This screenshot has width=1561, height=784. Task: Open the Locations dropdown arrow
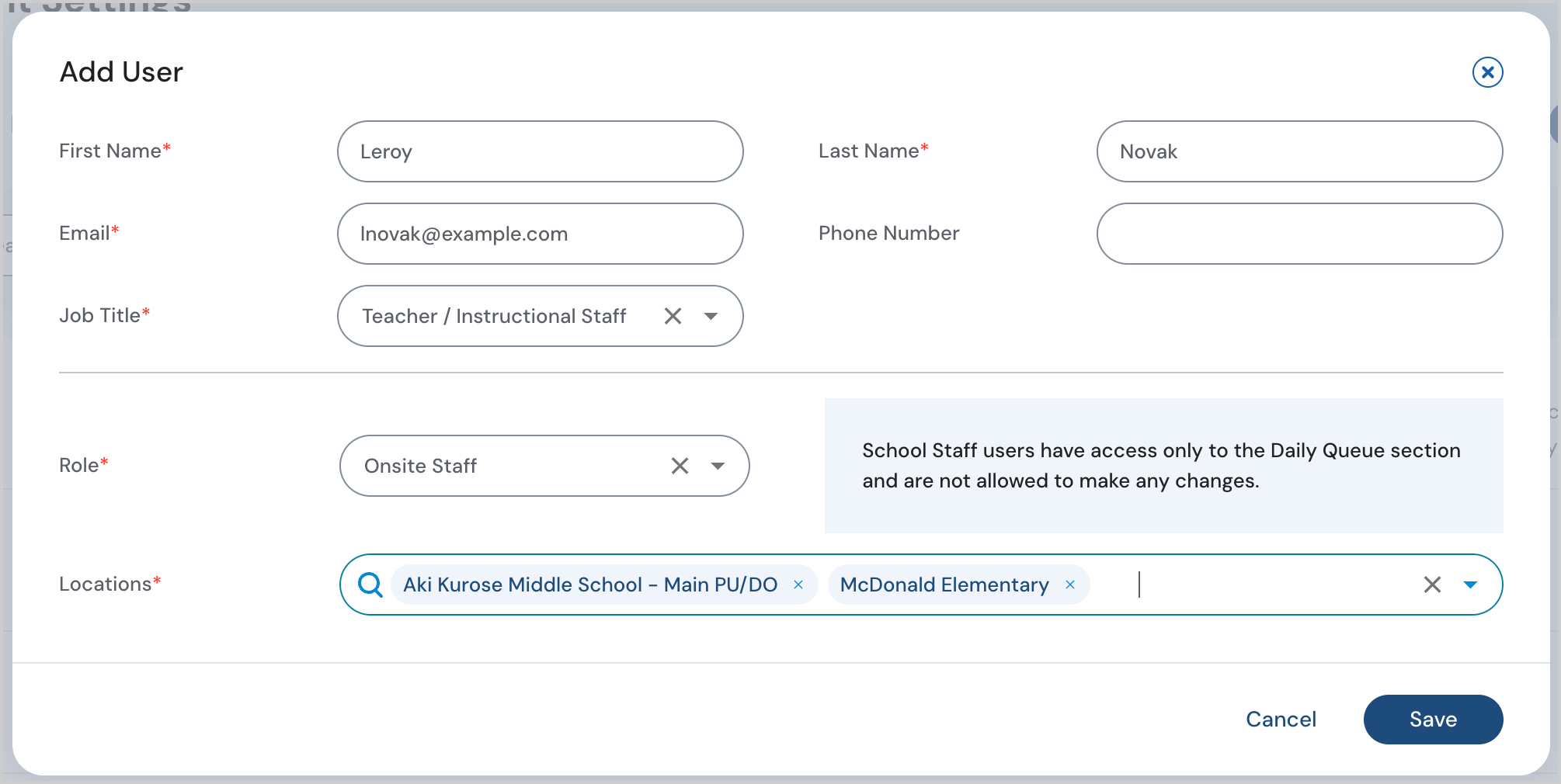pyautogui.click(x=1470, y=585)
